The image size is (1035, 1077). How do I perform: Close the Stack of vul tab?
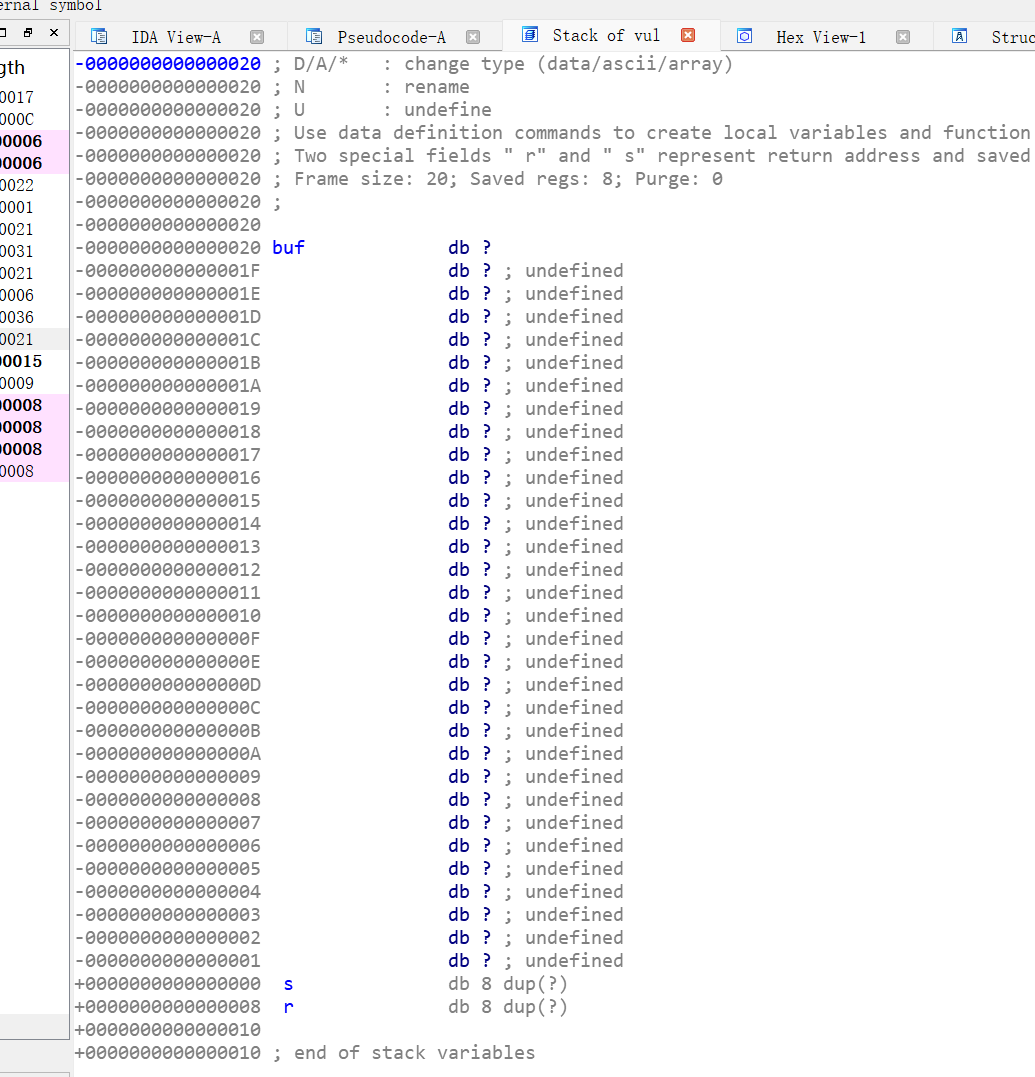[688, 35]
